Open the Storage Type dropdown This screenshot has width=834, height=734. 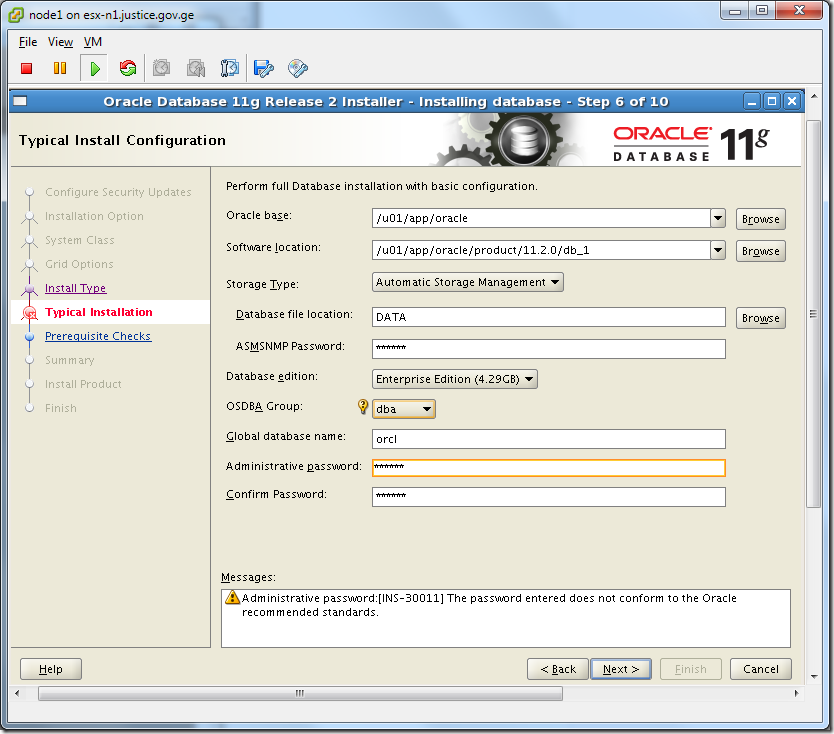coord(554,282)
